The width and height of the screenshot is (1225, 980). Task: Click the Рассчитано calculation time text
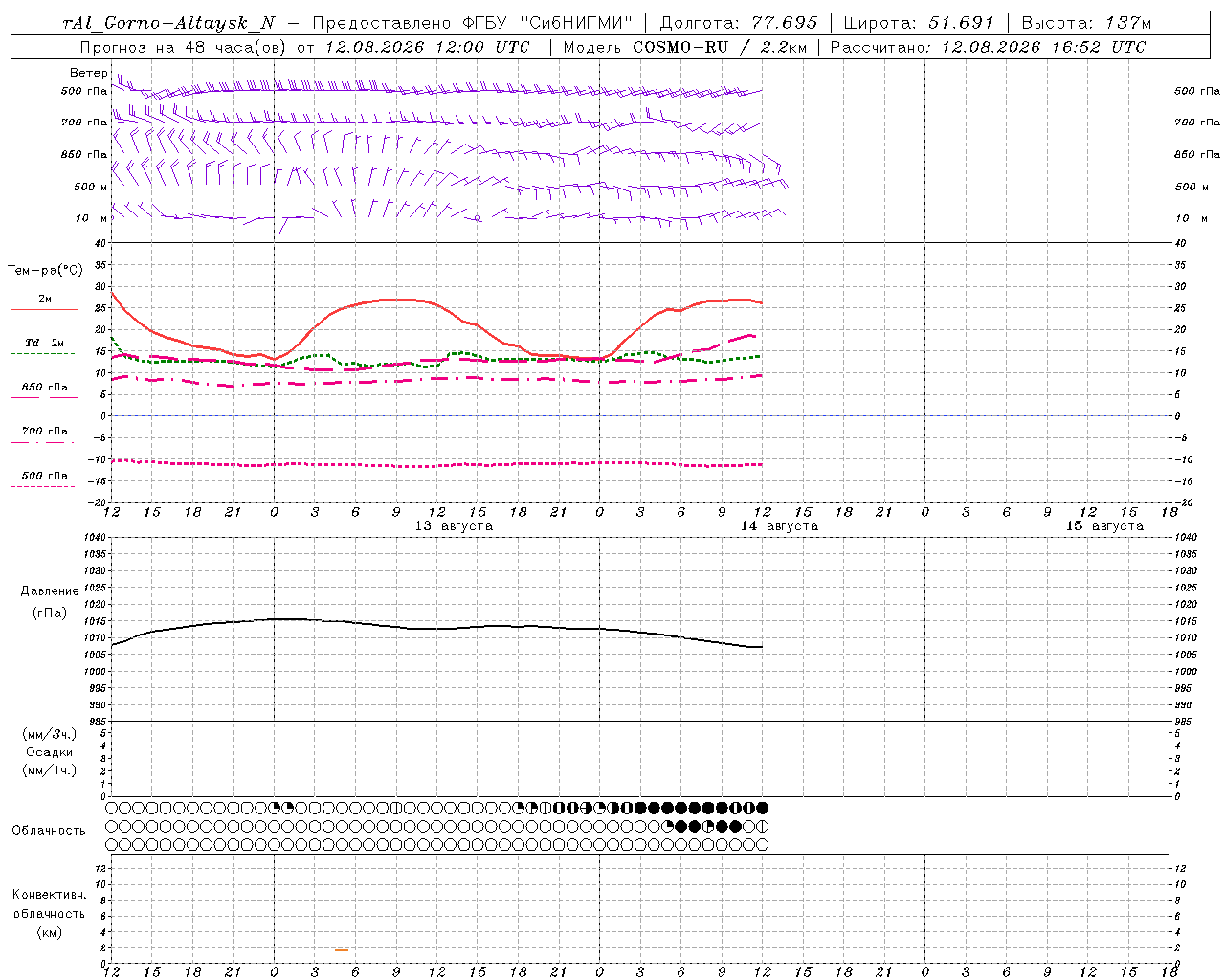988,47
